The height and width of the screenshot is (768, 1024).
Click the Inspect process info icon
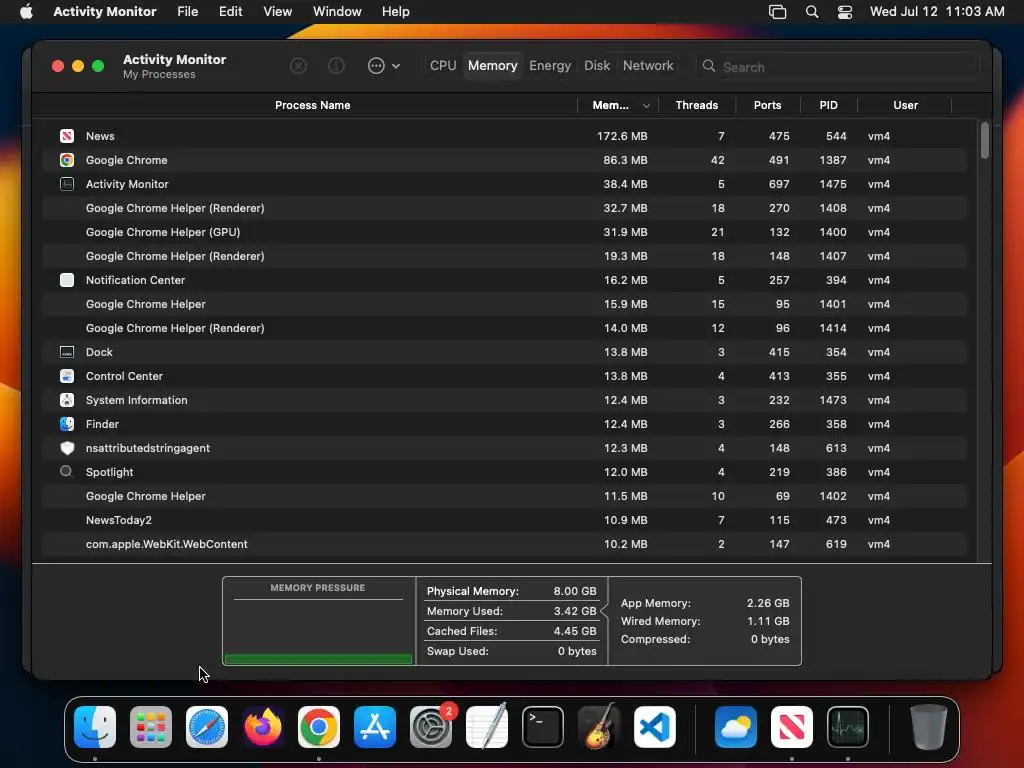[x=336, y=66]
